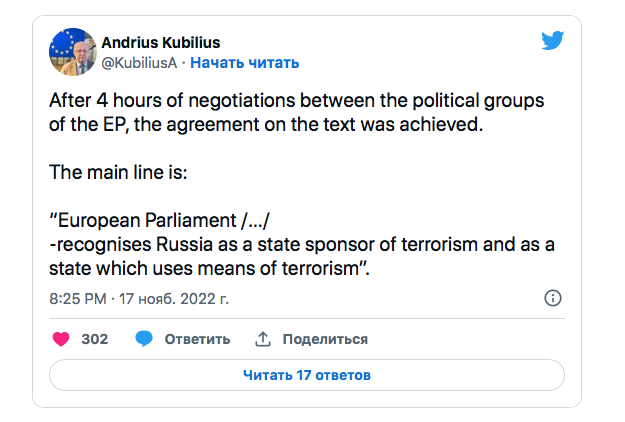
Task: Open the tweet info circle icon
Action: [x=552, y=298]
